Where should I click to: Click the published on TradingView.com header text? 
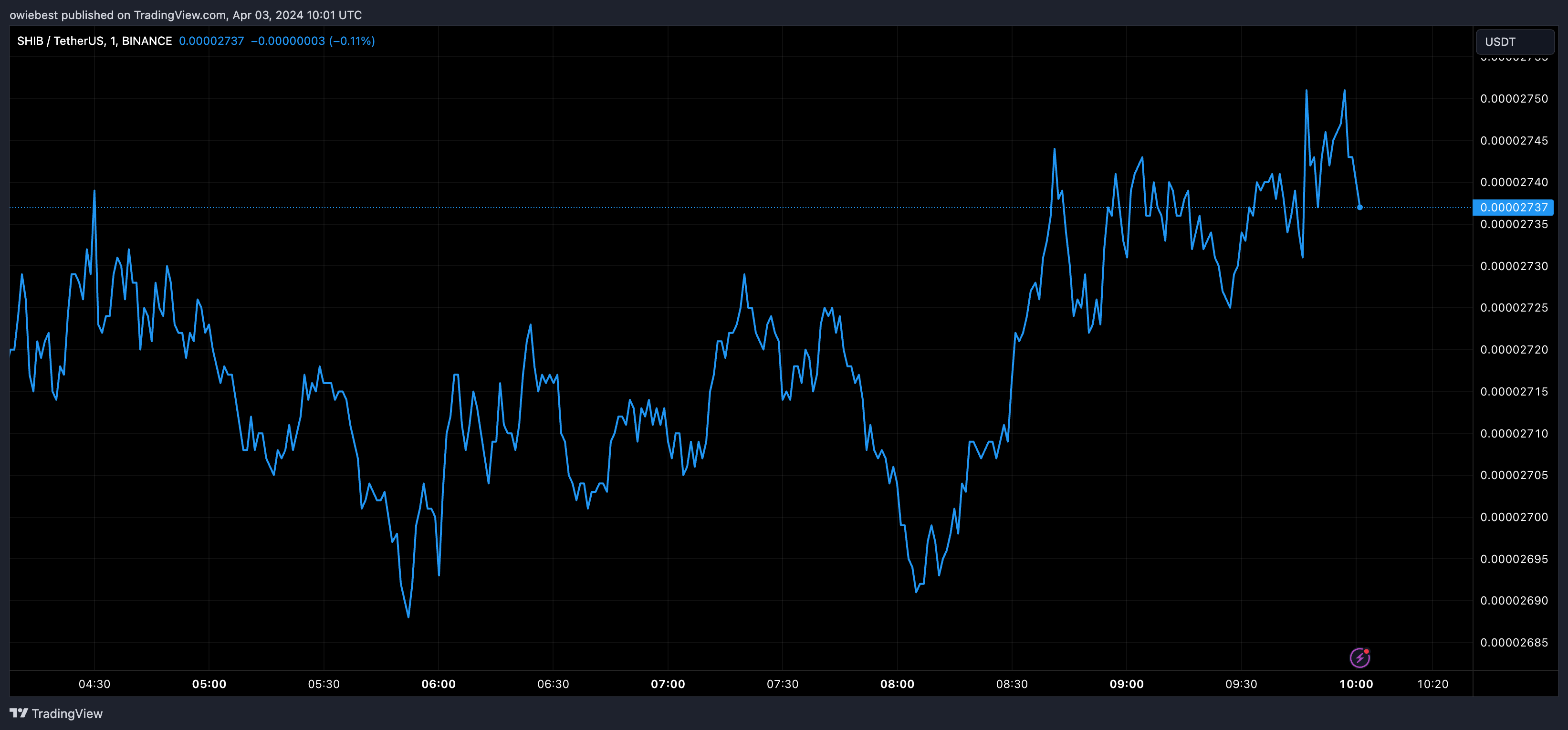[x=186, y=15]
